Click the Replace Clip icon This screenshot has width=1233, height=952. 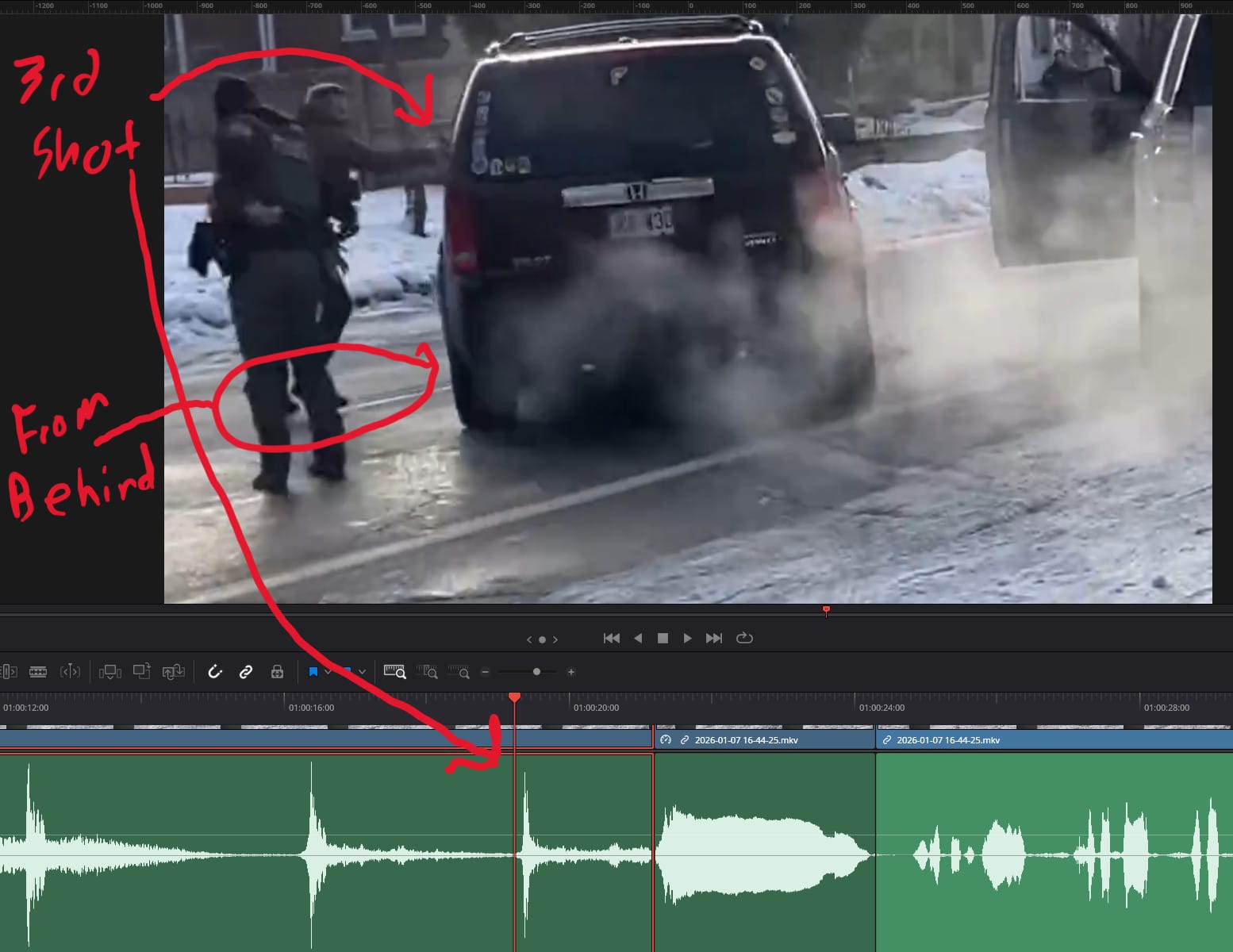173,672
